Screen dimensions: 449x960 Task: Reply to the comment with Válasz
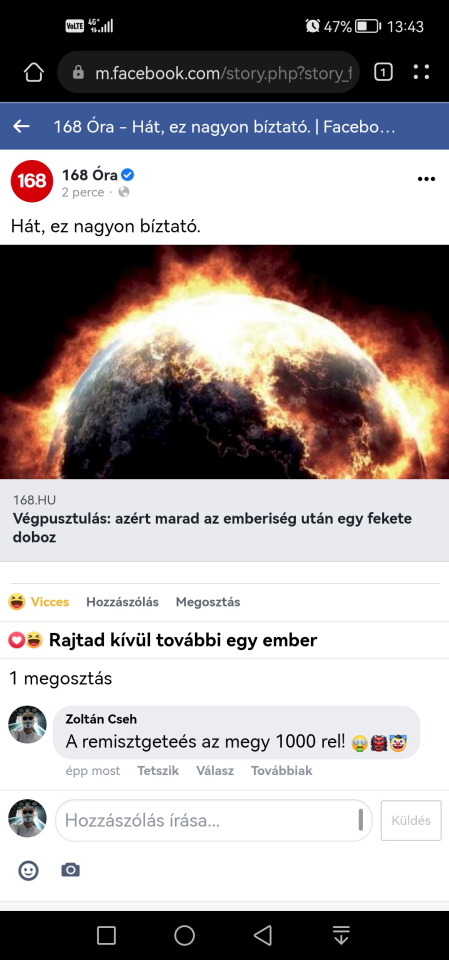coord(215,771)
